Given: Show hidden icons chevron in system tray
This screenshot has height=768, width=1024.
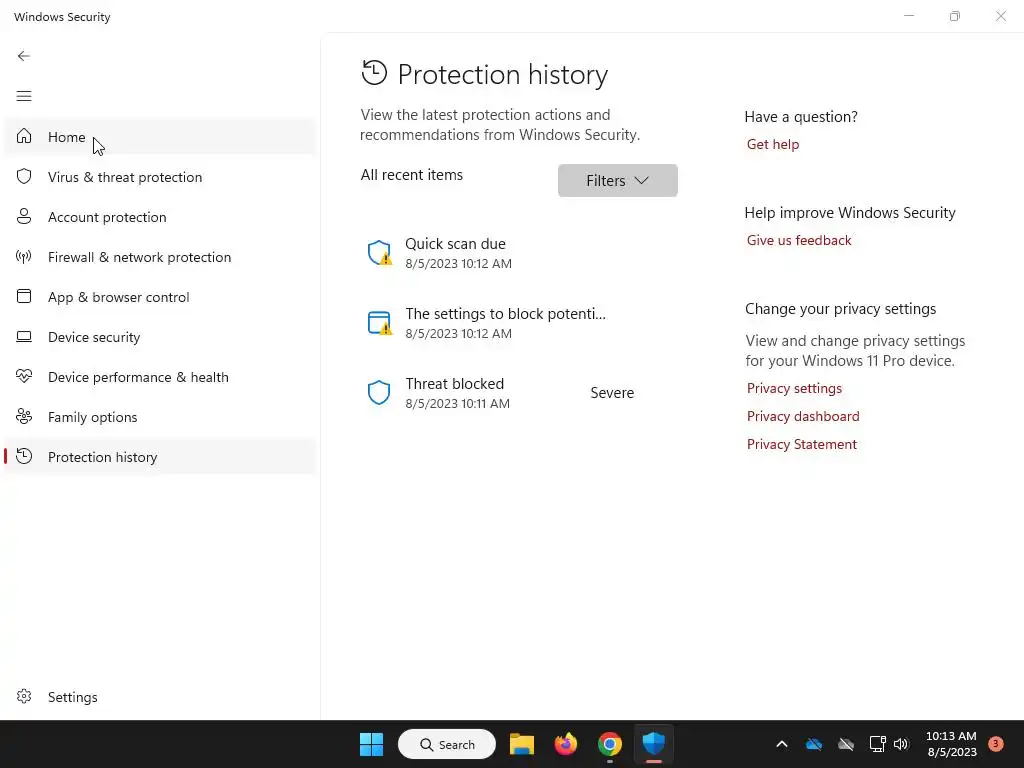Looking at the screenshot, I should (782, 744).
